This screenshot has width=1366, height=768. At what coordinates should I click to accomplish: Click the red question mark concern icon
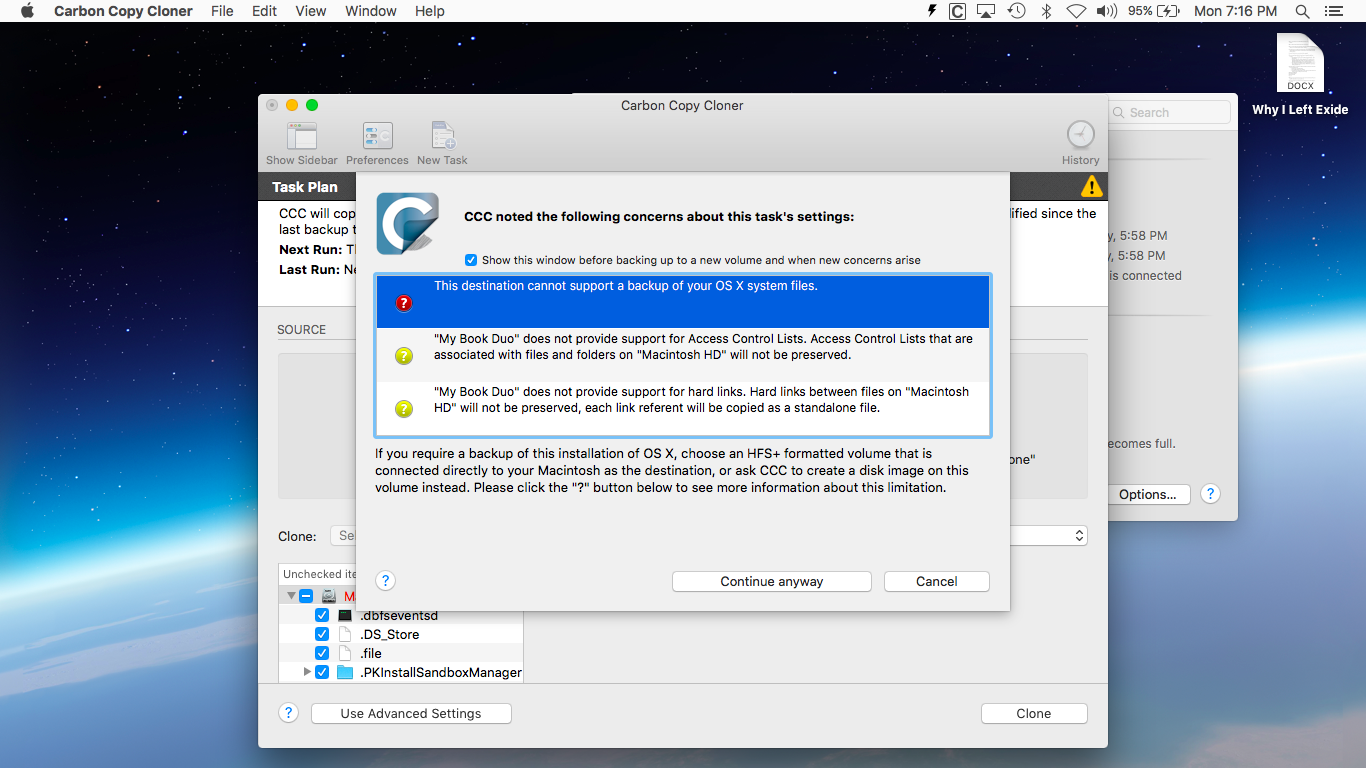pos(404,303)
